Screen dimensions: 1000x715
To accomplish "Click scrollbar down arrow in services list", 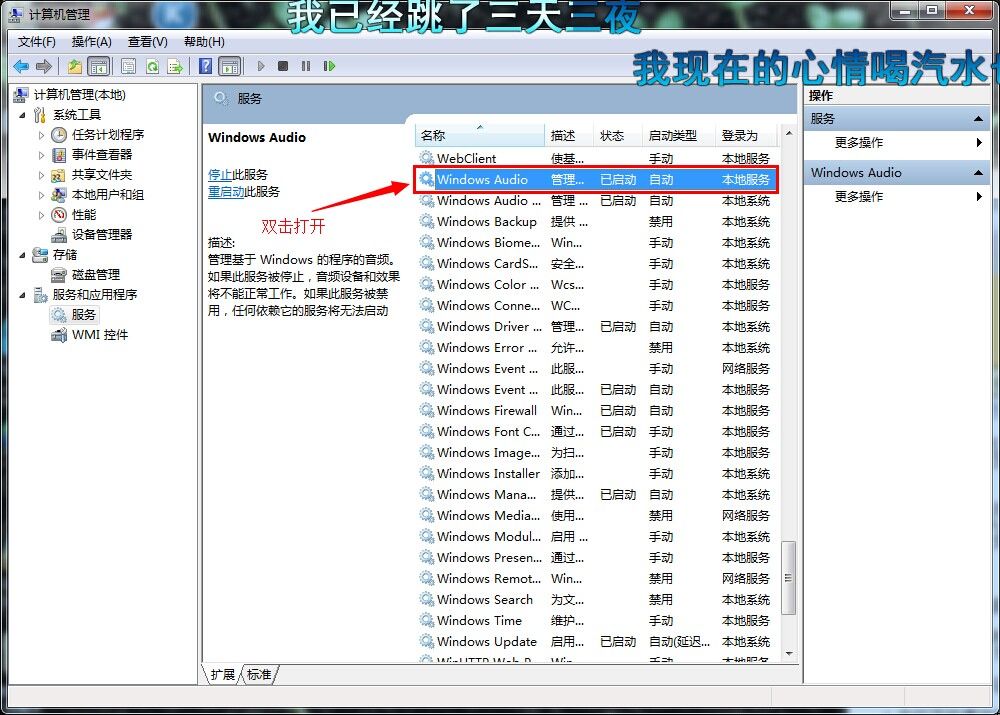I will click(x=789, y=653).
